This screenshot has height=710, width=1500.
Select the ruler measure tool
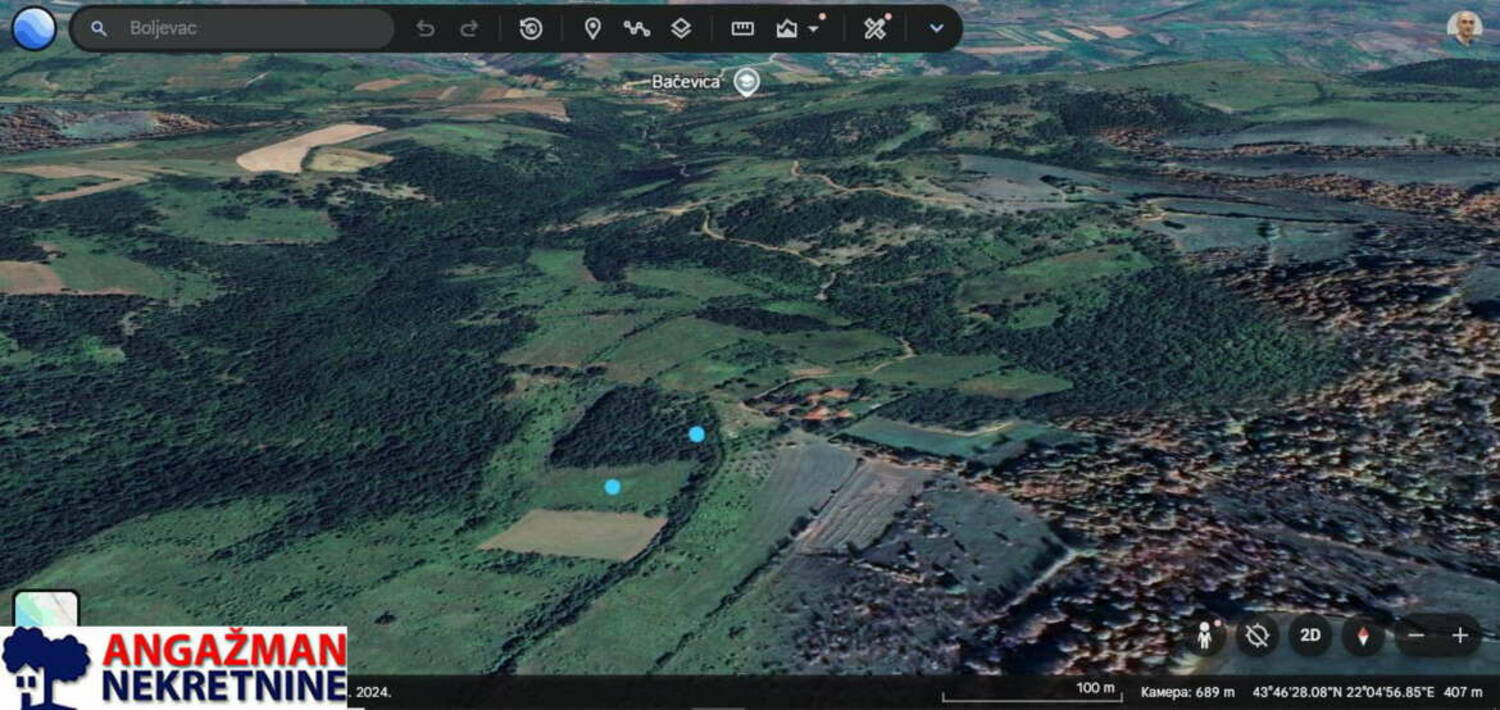(742, 28)
